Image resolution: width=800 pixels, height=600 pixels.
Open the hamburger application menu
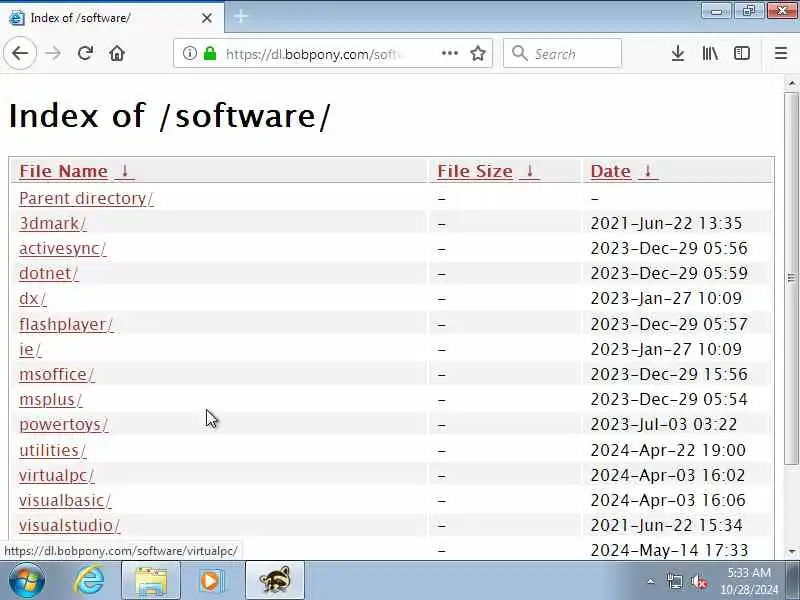click(x=781, y=53)
